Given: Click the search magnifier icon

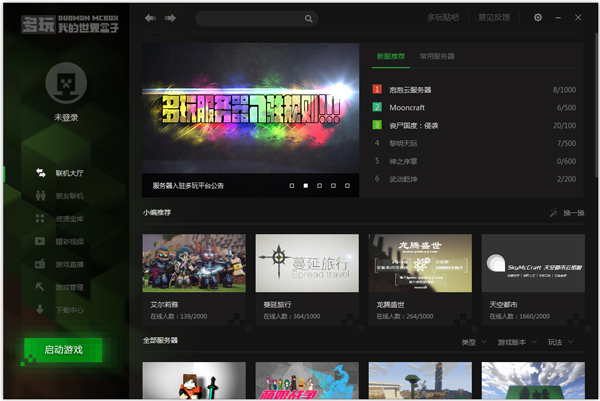Looking at the screenshot, I should click(308, 19).
